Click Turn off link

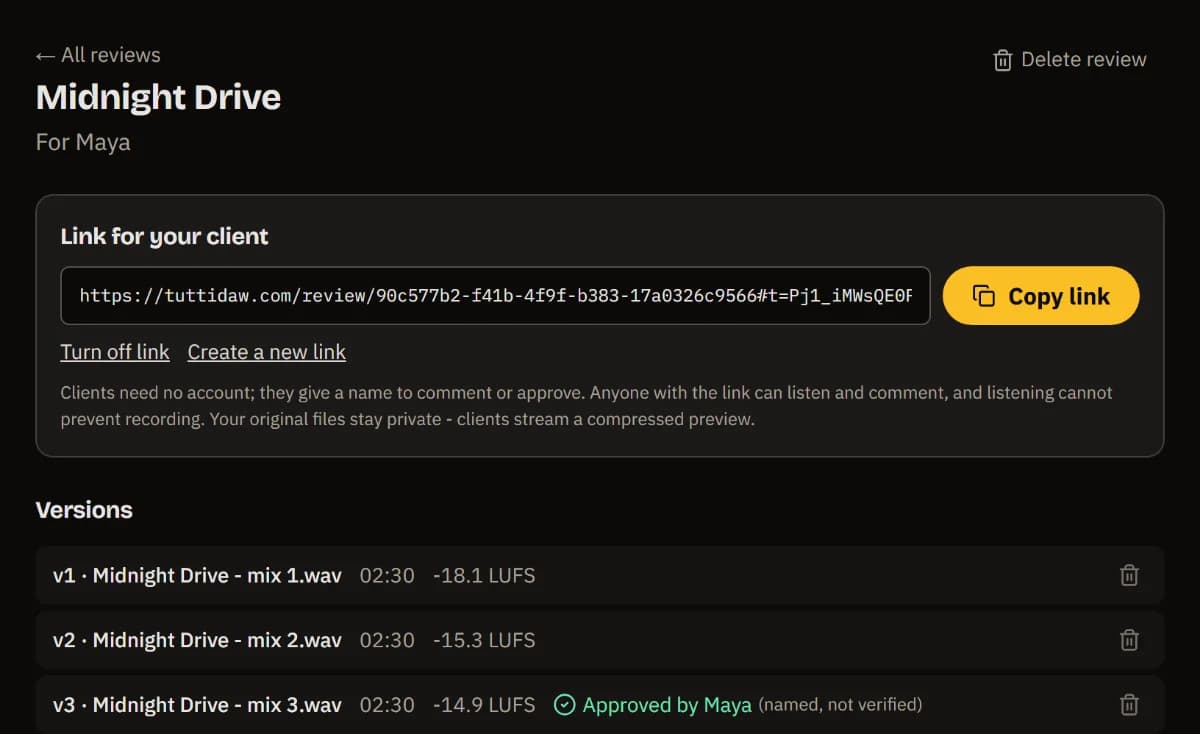coord(115,352)
